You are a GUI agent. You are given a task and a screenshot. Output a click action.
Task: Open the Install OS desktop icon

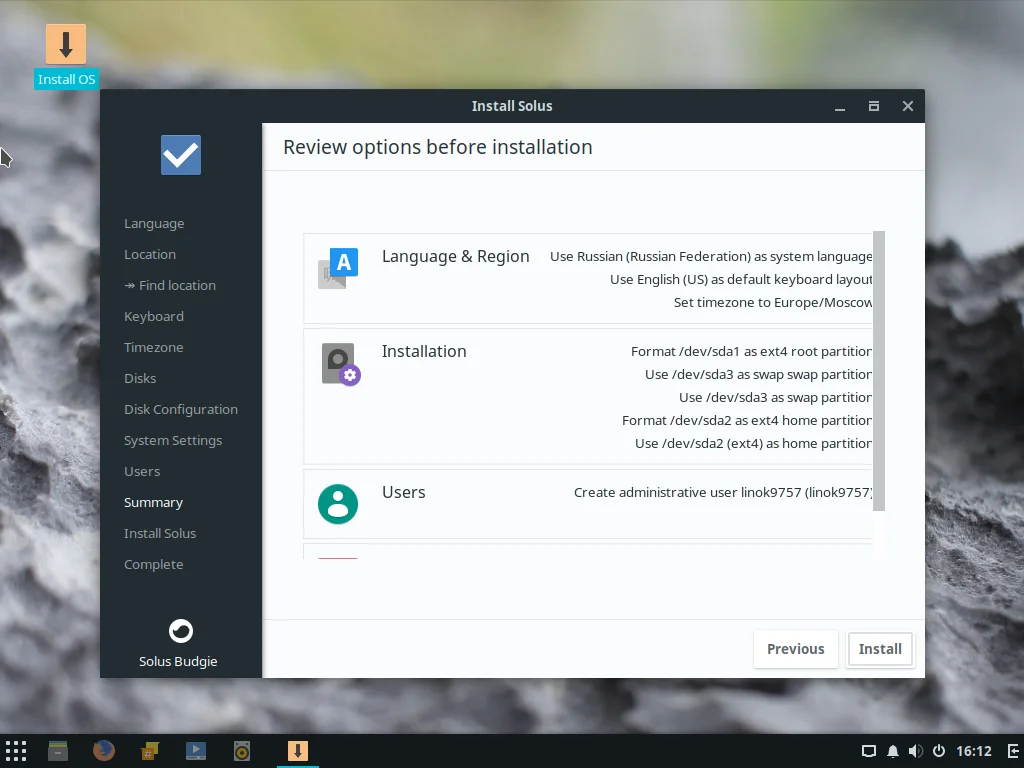coord(66,46)
